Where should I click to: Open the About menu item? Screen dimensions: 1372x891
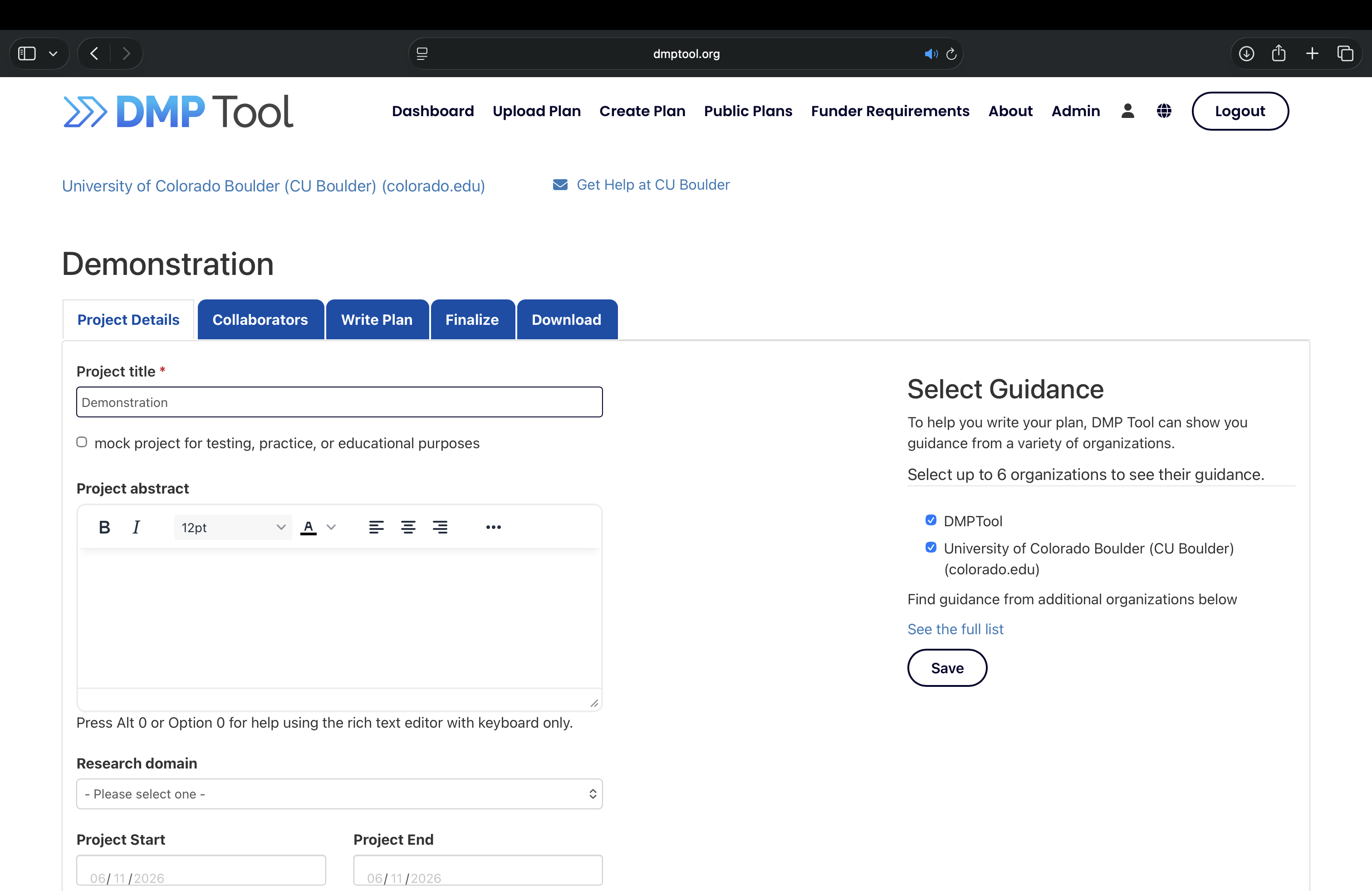[x=1010, y=111]
